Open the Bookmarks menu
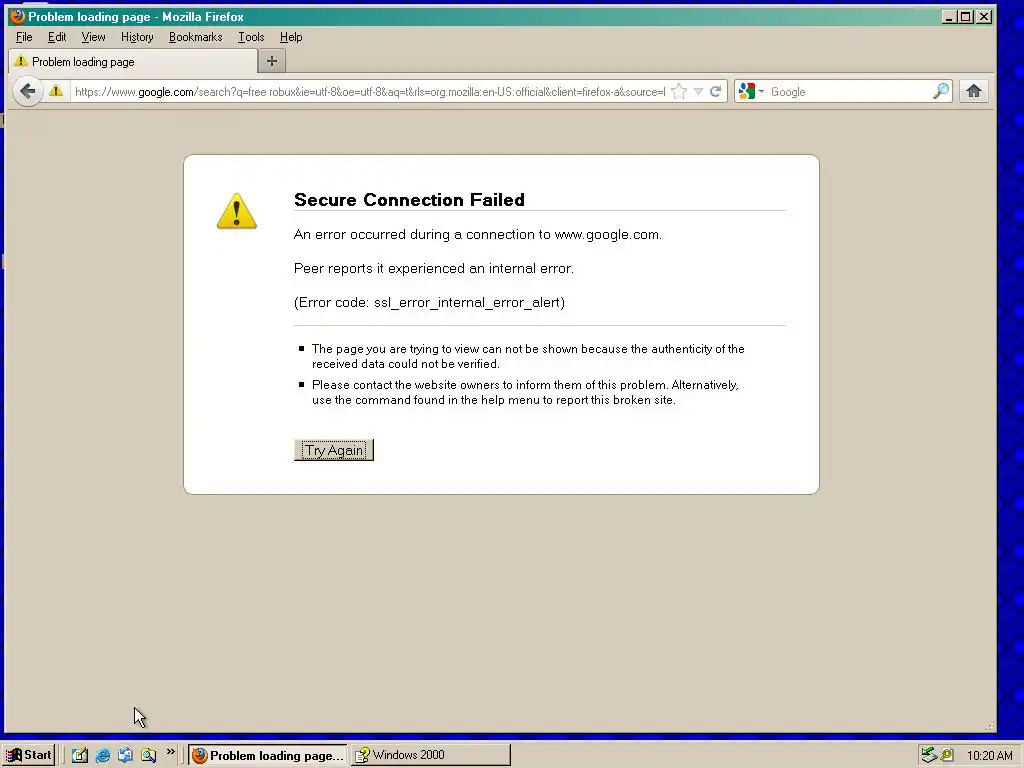The width and height of the screenshot is (1024, 768). tap(196, 37)
